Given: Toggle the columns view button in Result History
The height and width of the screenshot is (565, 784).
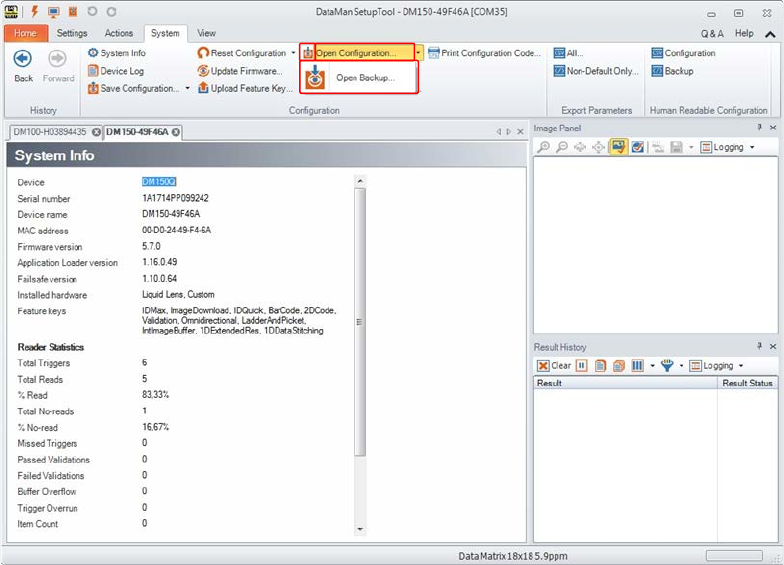Looking at the screenshot, I should (637, 366).
